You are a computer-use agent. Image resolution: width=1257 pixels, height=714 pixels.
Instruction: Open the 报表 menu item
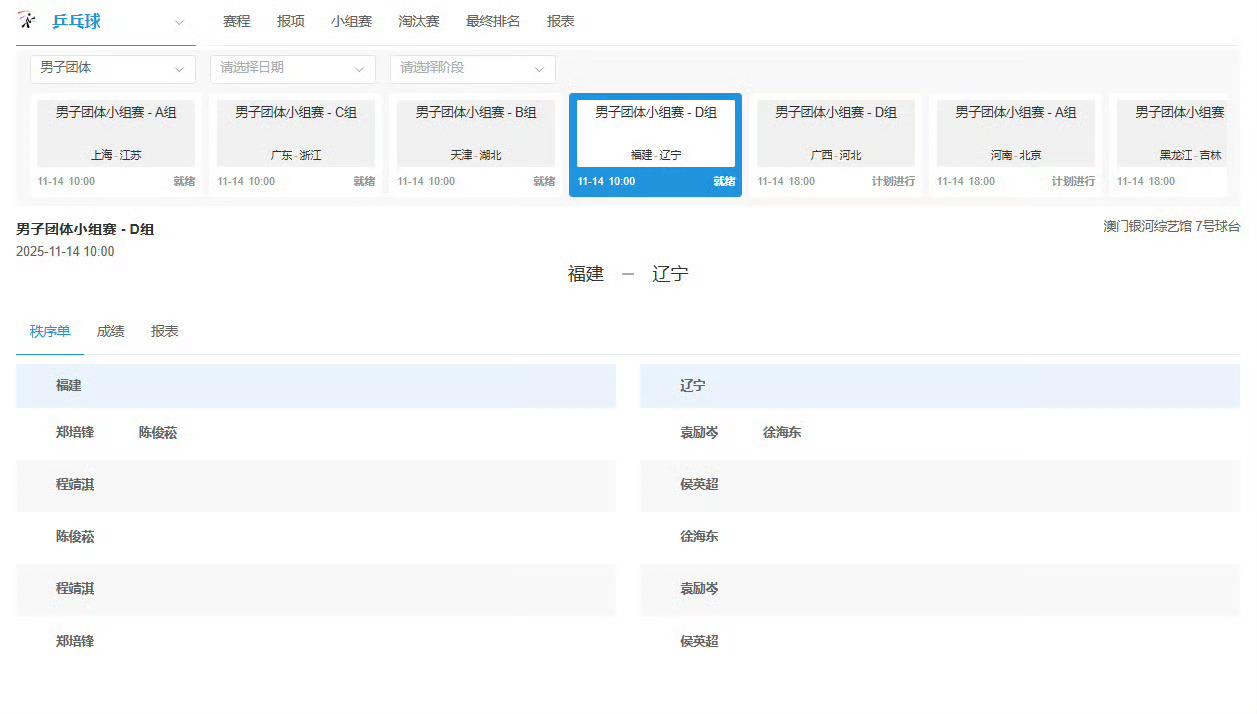561,20
